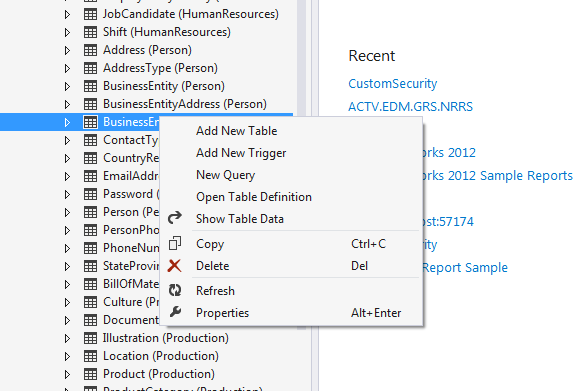Select Add New Trigger menu entry
581x391 pixels.
point(241,153)
